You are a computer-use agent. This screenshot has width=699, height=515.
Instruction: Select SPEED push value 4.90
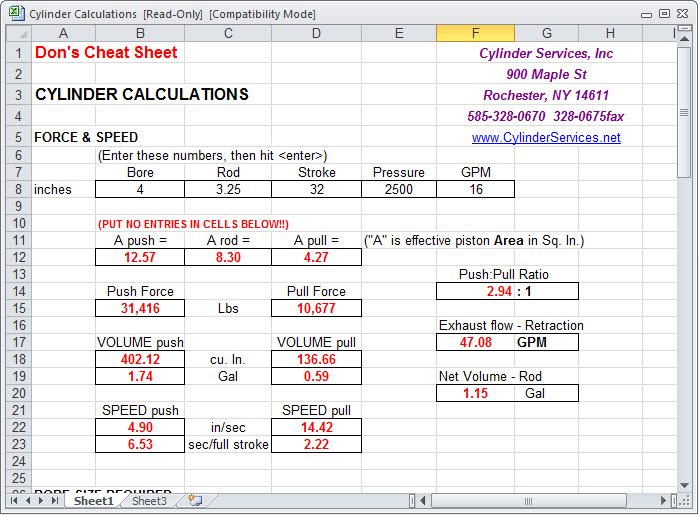[x=140, y=427]
